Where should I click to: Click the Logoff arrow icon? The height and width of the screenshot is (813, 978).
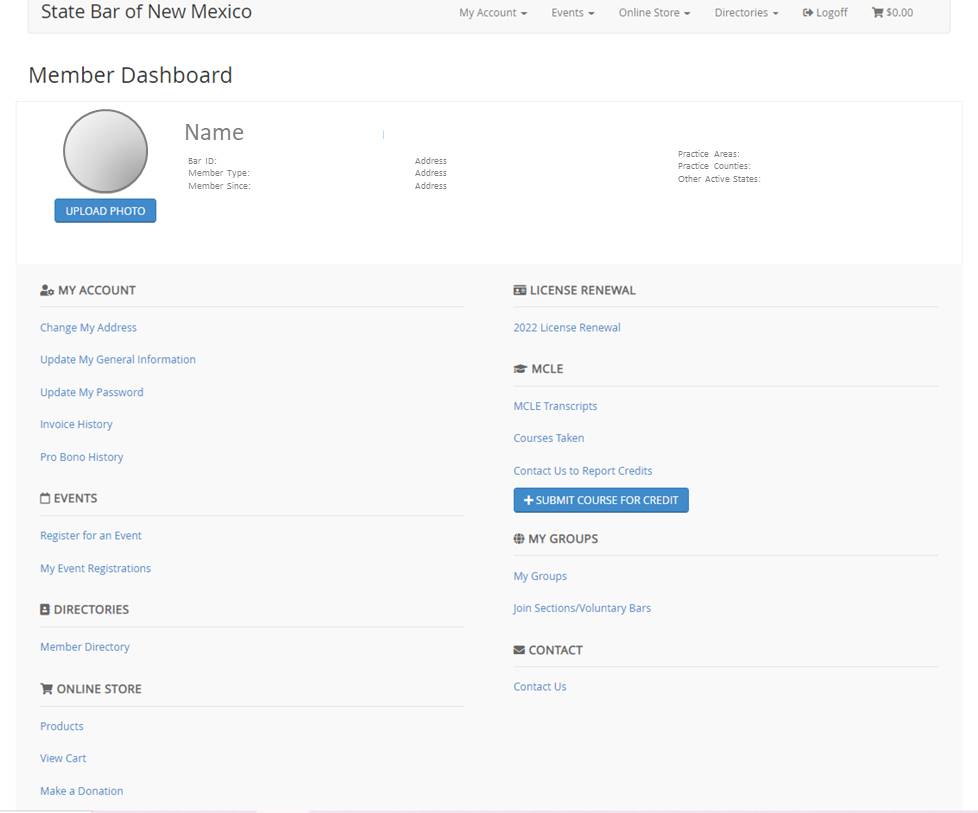pos(808,12)
